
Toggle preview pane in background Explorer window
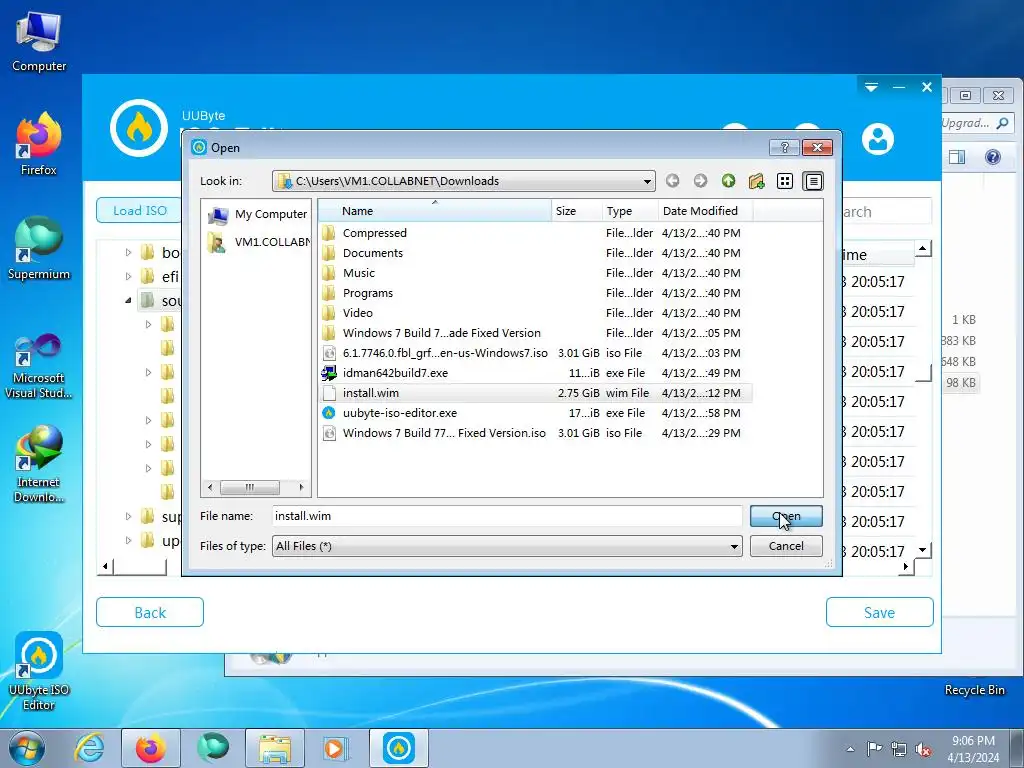pyautogui.click(x=957, y=157)
